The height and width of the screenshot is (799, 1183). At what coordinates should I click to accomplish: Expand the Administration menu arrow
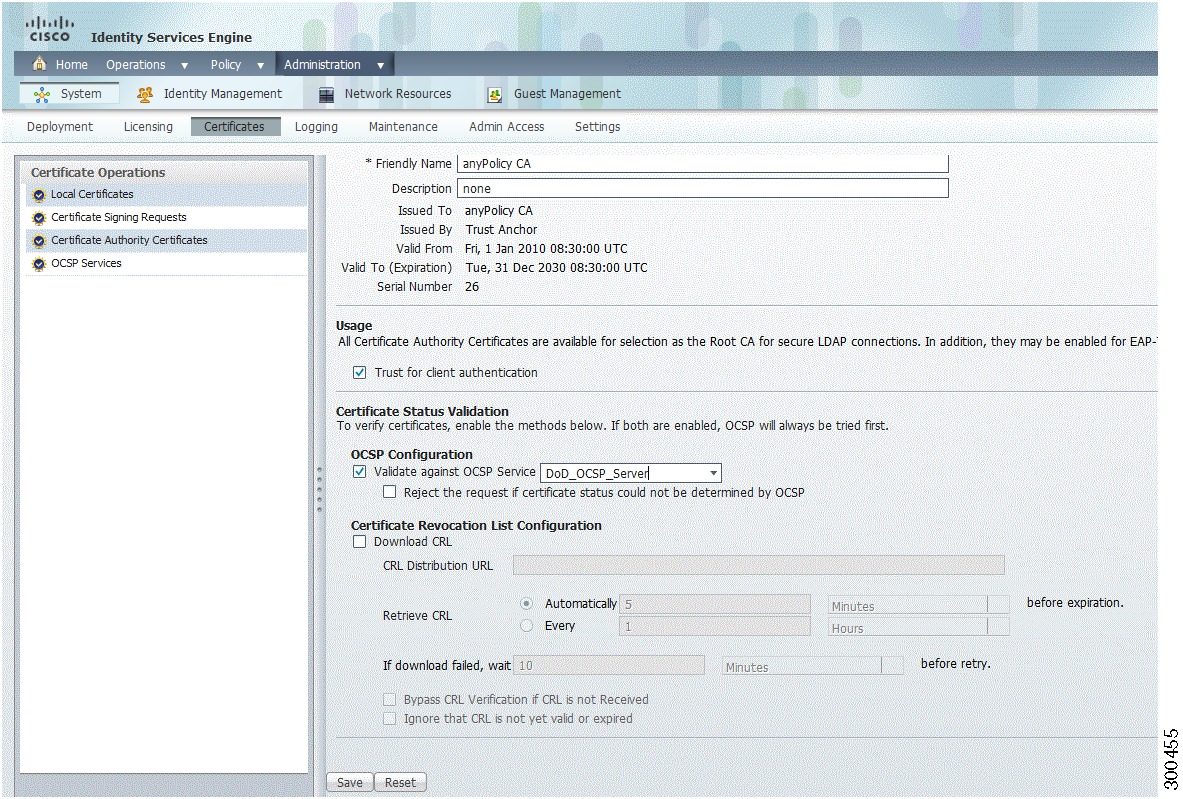[380, 66]
